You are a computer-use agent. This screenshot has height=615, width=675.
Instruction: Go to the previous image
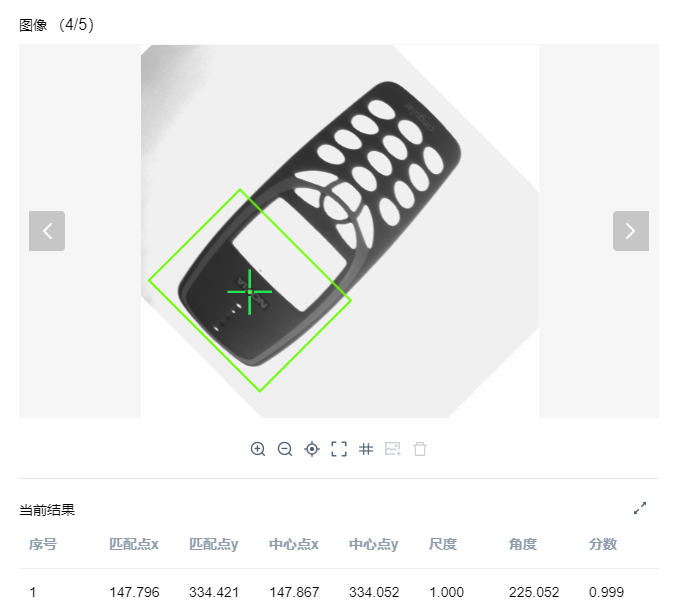[47, 231]
